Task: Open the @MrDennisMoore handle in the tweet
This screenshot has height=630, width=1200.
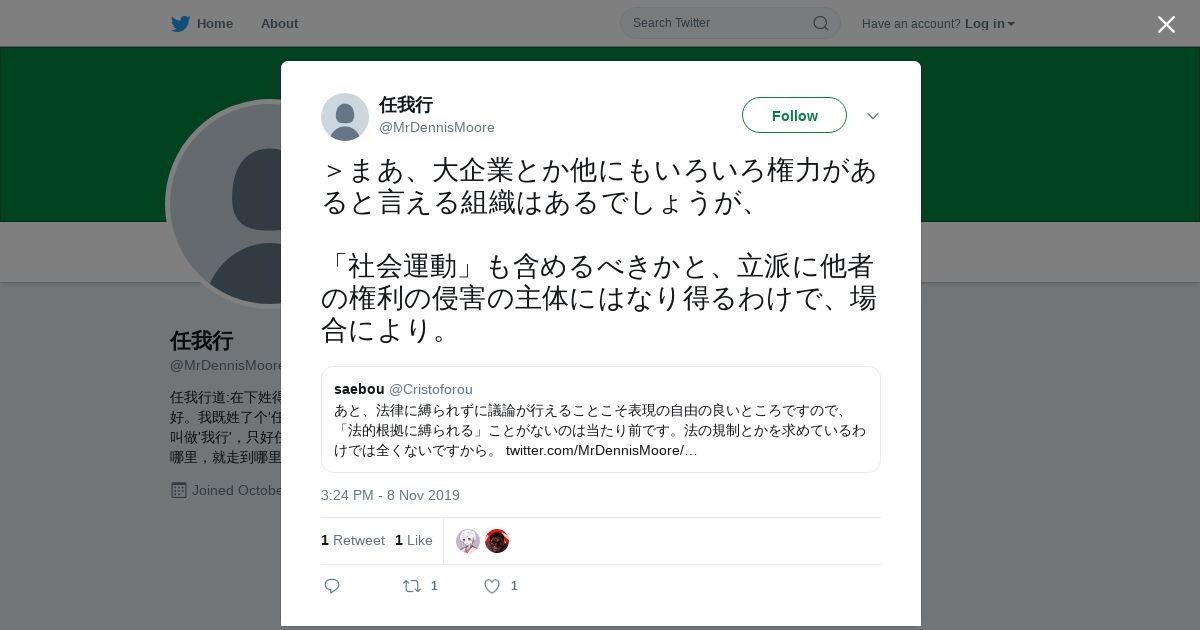Action: pos(437,127)
